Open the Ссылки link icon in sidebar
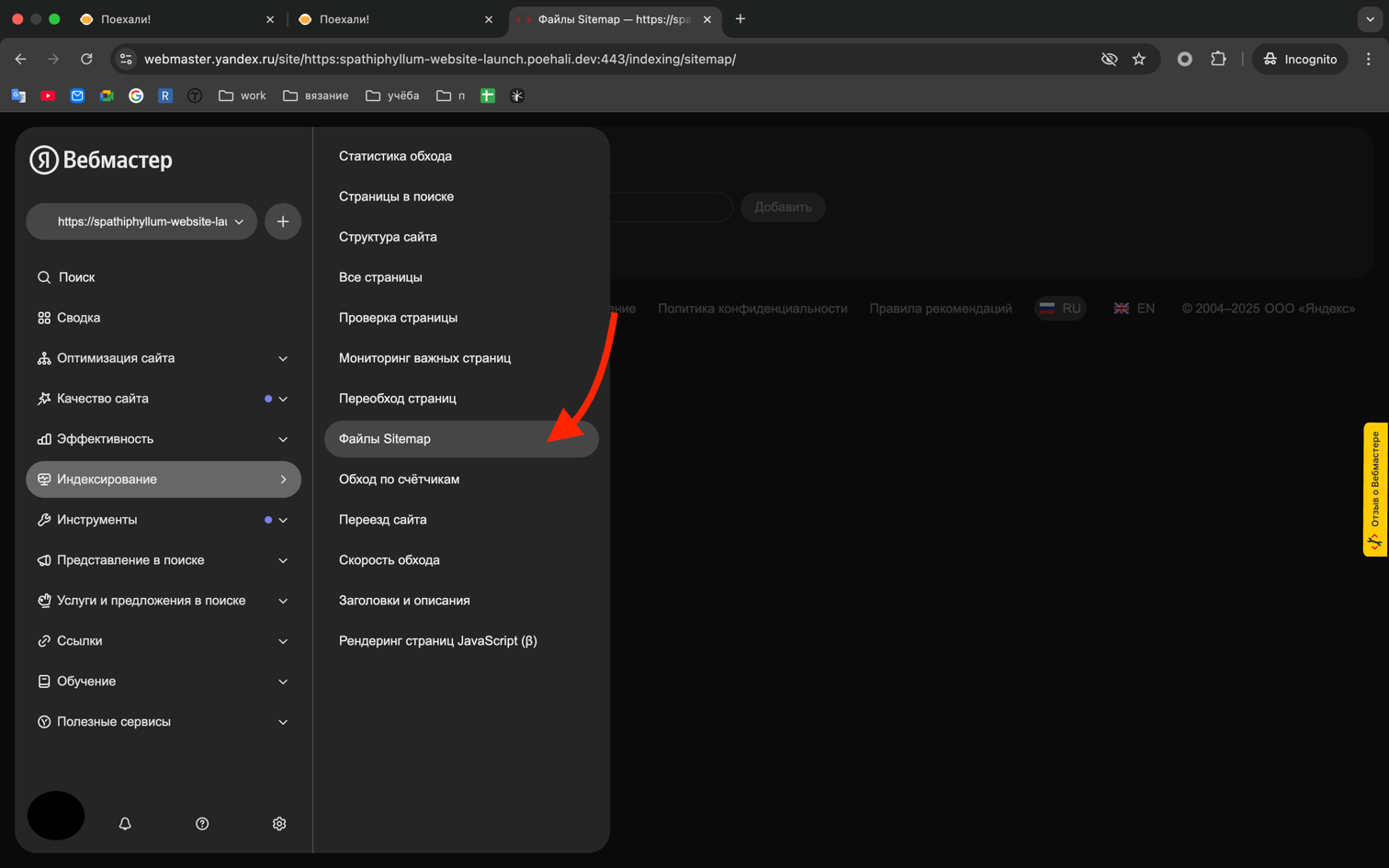1389x868 pixels. coord(43,640)
